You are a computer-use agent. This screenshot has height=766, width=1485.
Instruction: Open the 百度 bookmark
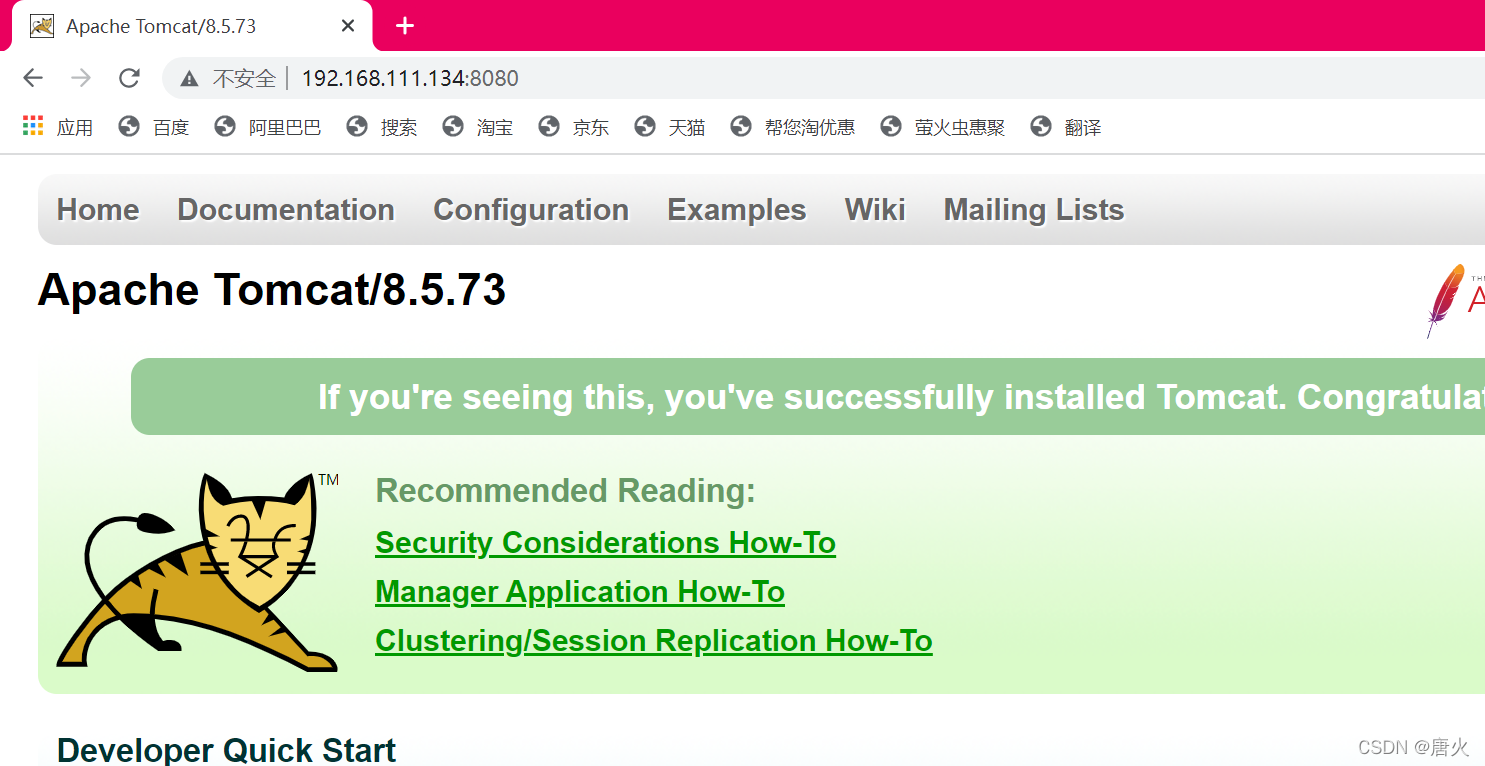[x=171, y=127]
